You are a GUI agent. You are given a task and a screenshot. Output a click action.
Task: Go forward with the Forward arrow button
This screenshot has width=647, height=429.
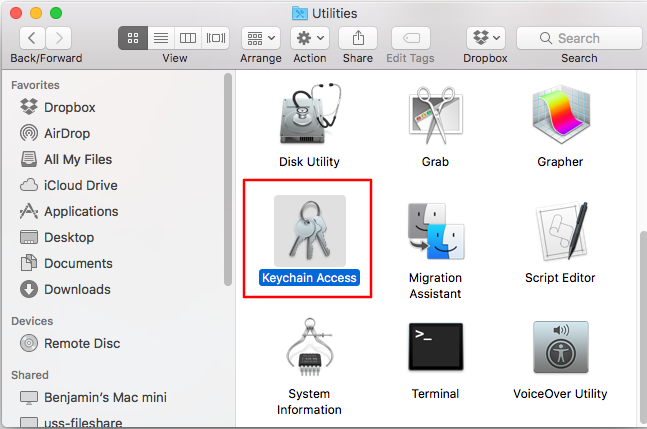coord(59,38)
